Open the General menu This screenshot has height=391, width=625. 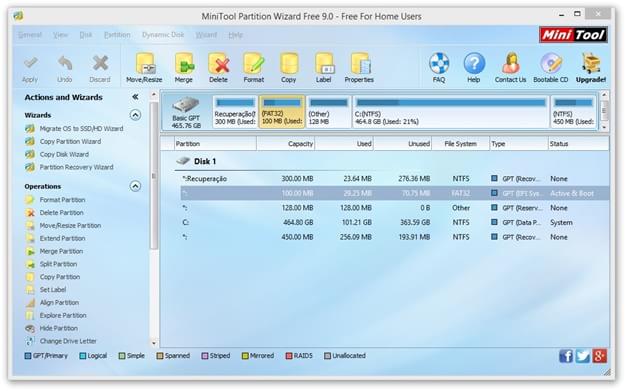pos(30,35)
